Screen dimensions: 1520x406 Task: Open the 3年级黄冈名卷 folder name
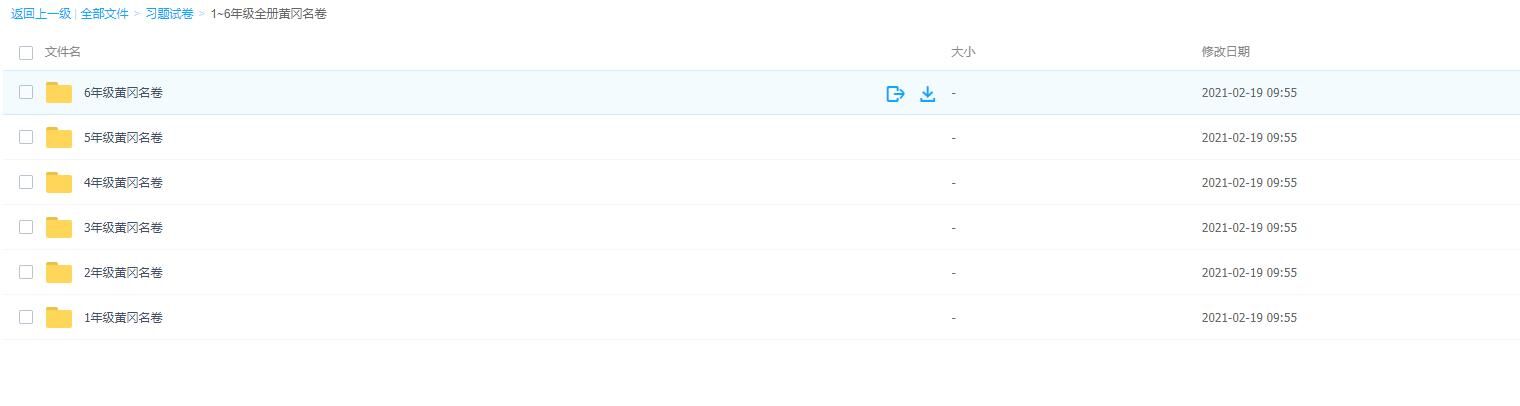pyautogui.click(x=123, y=228)
